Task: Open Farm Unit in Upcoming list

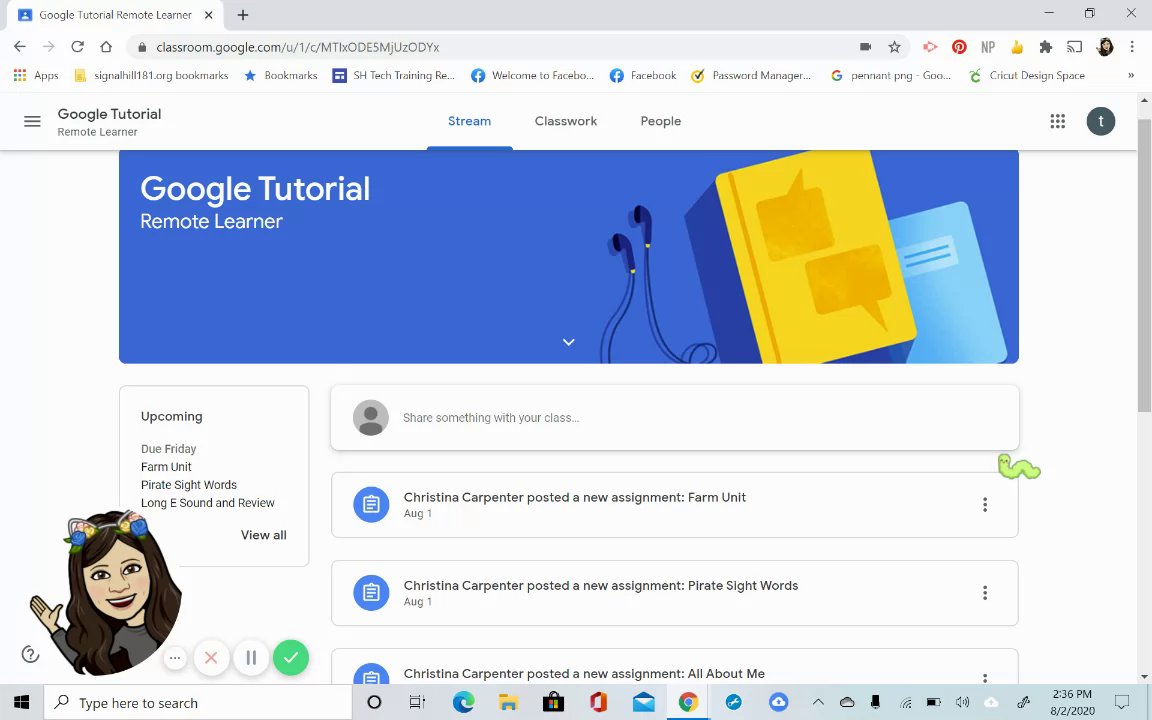Action: coord(166,467)
